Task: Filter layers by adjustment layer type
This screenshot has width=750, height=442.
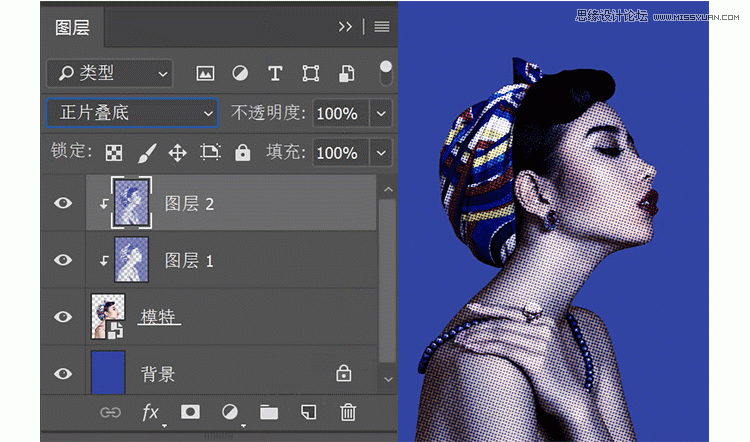Action: coord(240,74)
